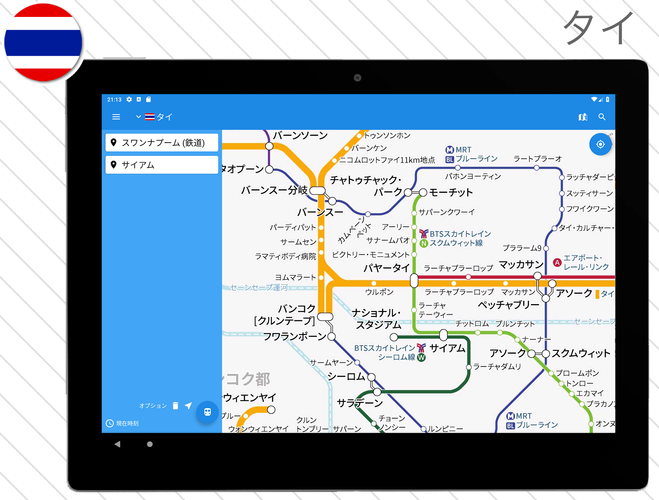Select マッカサン station label
This screenshot has height=500, width=659.
tap(521, 265)
